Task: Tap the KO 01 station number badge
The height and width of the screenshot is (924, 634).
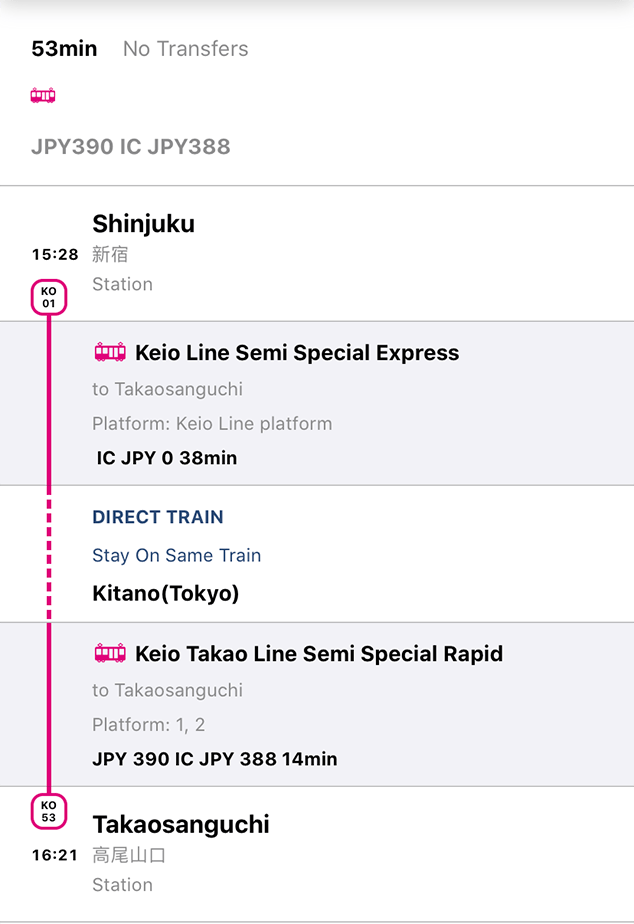Action: tap(48, 297)
